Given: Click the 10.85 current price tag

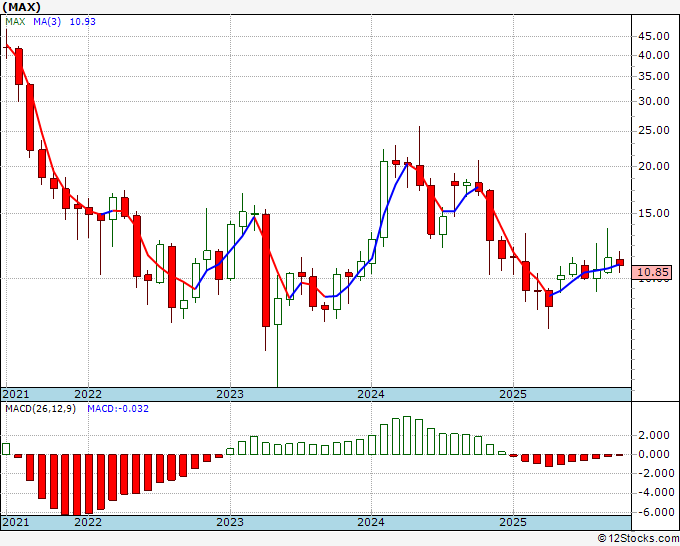Looking at the screenshot, I should pos(653,272).
